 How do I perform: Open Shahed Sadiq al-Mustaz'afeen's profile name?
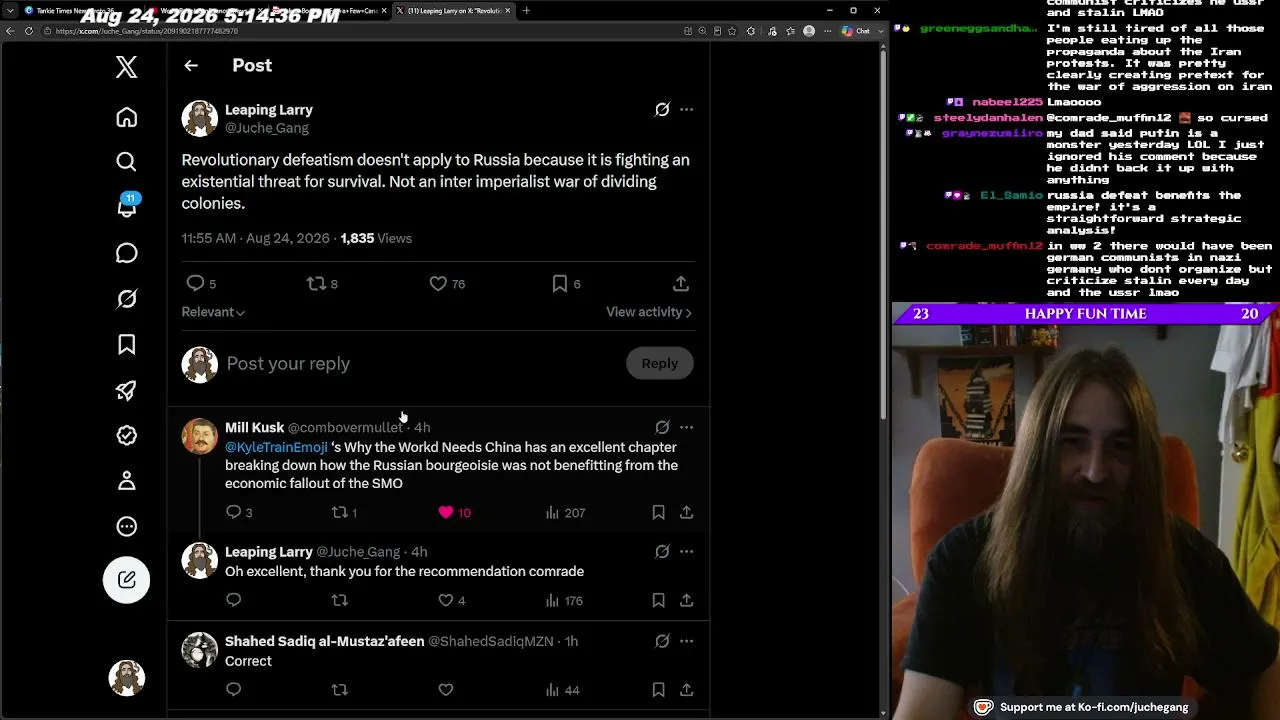(x=324, y=641)
